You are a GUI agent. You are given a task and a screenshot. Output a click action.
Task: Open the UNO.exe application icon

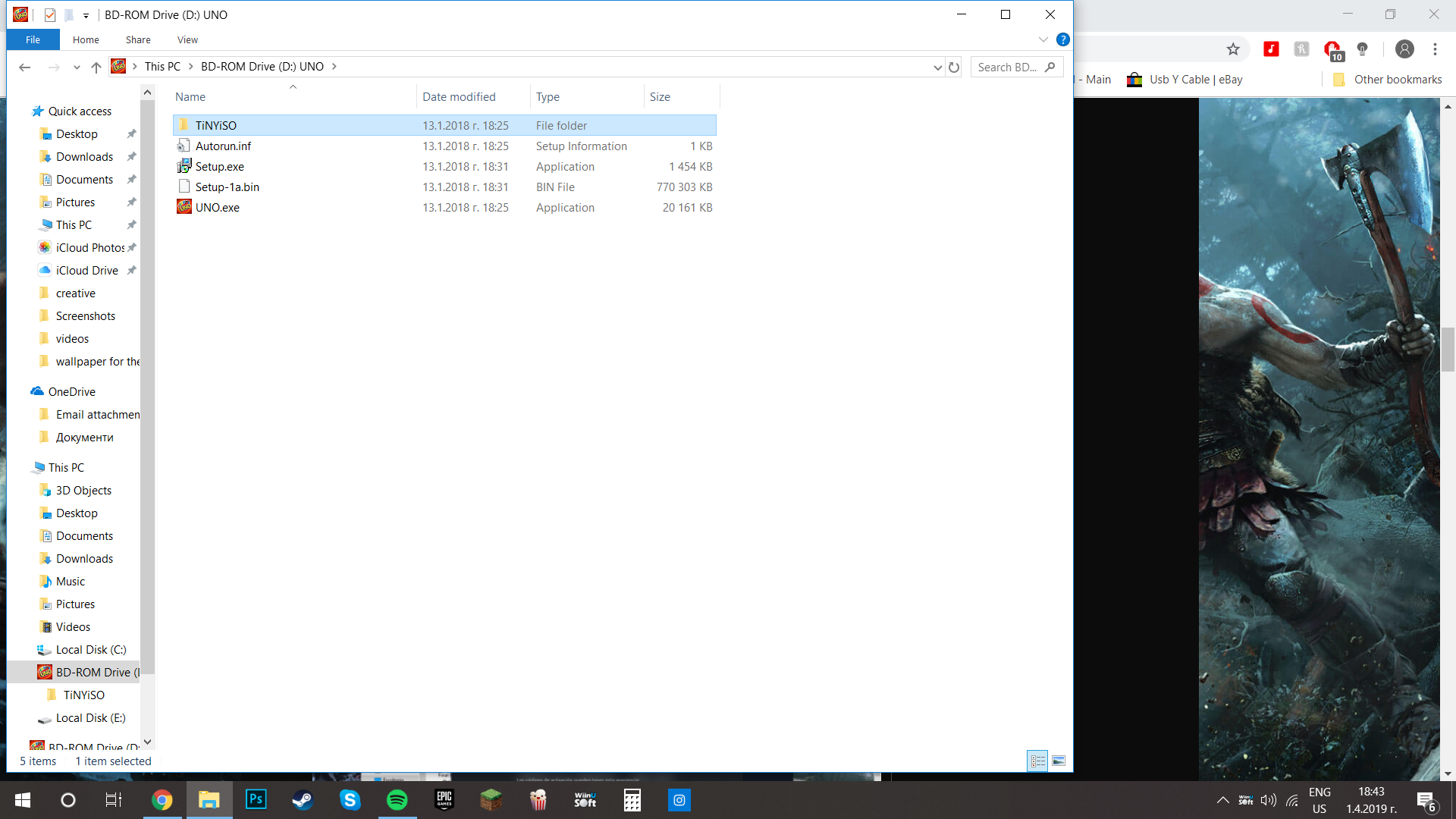point(184,207)
